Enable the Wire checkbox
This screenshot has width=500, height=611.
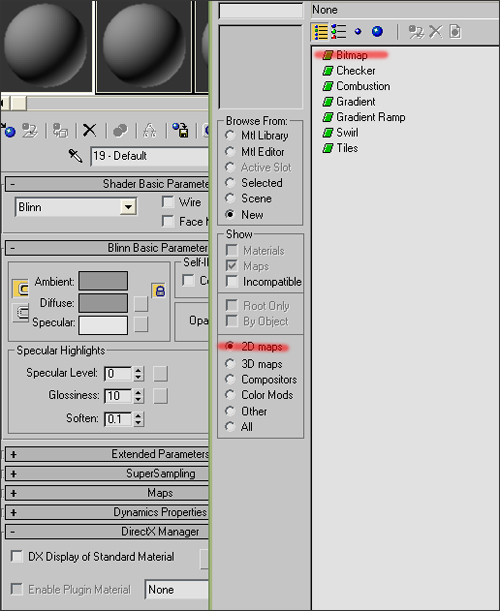point(168,202)
